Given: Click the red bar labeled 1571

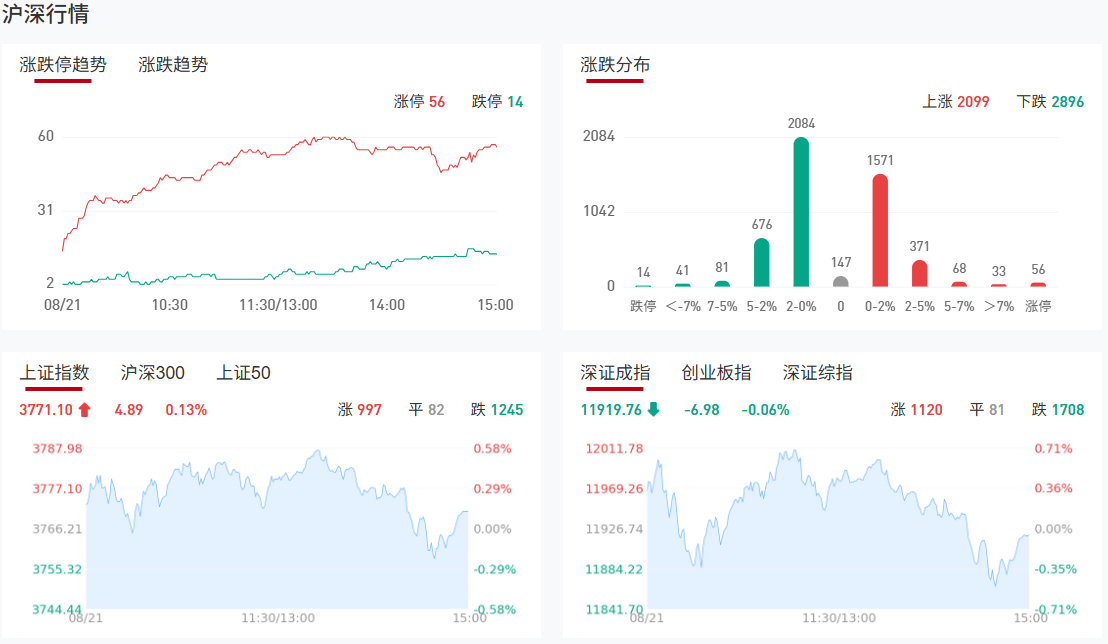Looking at the screenshot, I should point(880,231).
